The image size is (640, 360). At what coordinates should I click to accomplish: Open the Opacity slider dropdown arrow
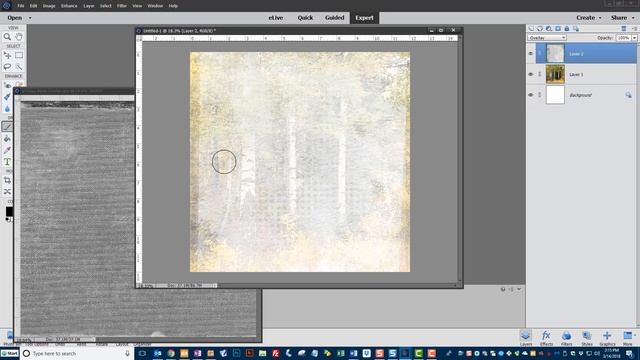(x=634, y=38)
